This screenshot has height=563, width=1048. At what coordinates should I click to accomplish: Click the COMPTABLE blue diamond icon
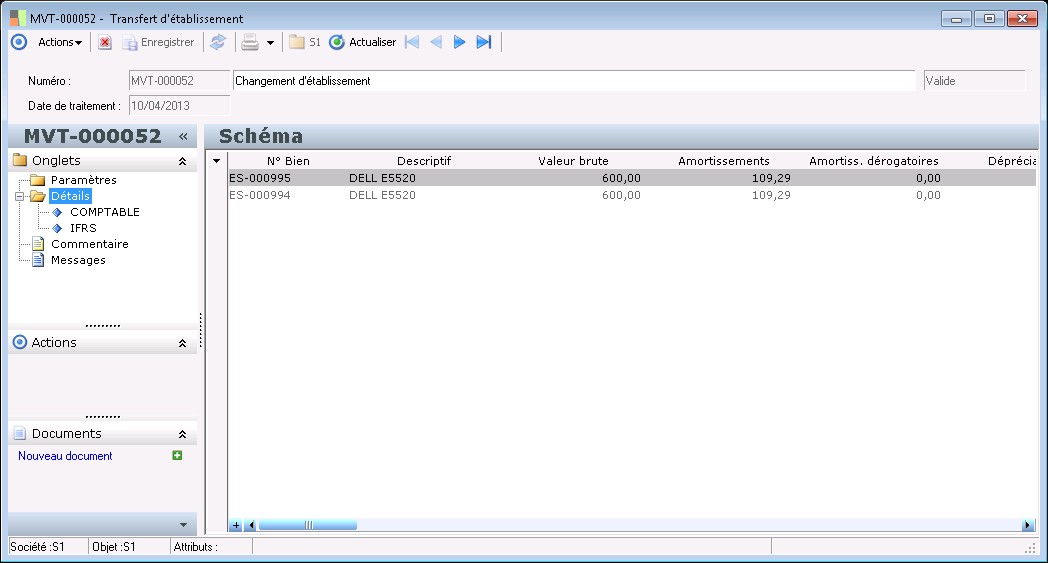[x=57, y=212]
